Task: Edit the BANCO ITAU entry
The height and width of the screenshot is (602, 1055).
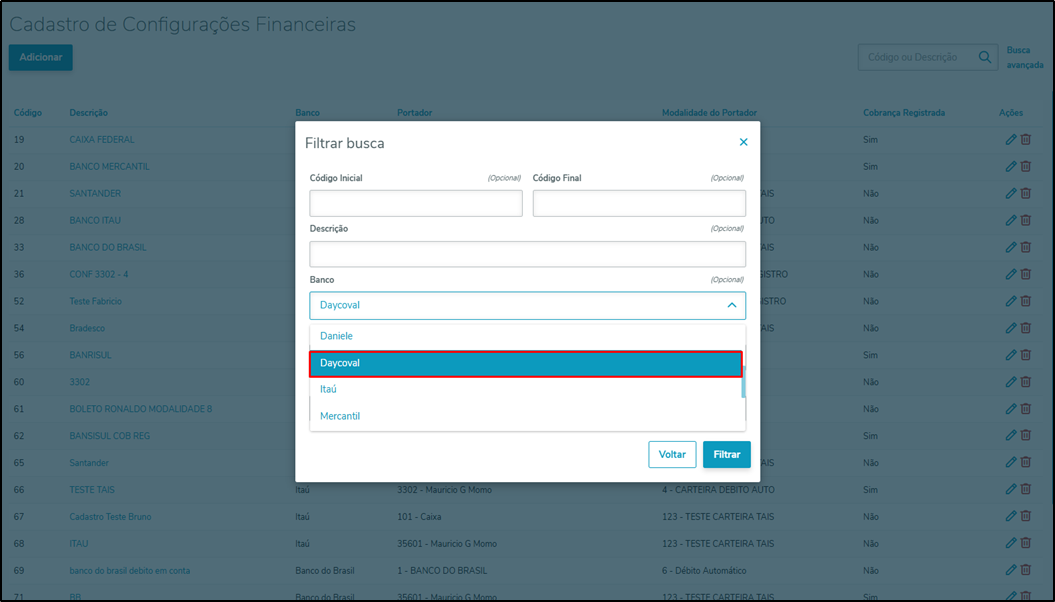Action: (1011, 220)
